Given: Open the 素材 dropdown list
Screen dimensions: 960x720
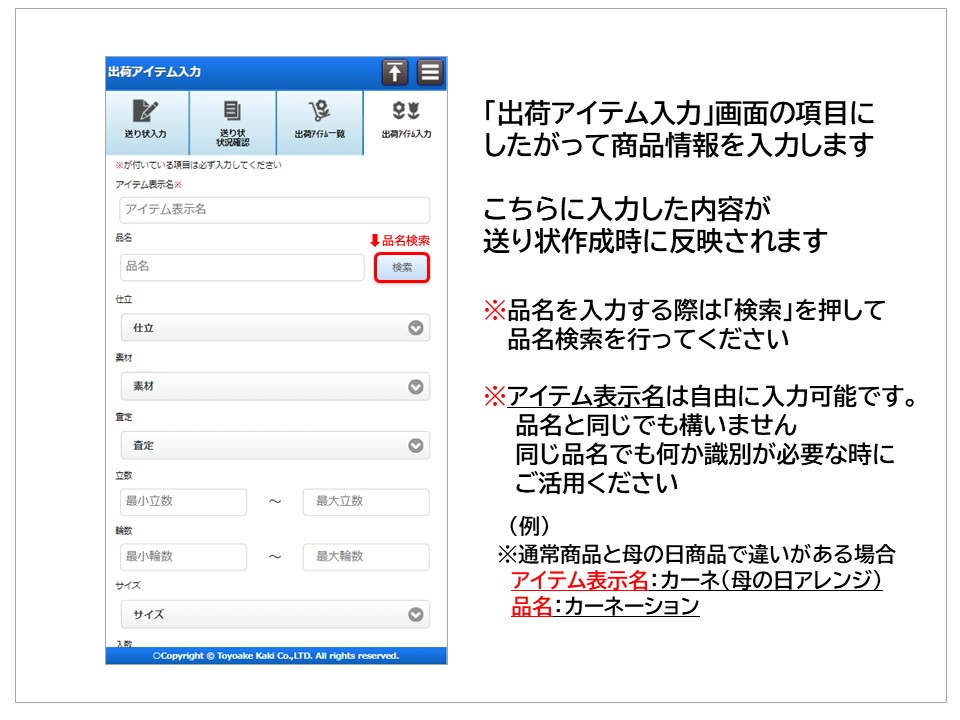Looking at the screenshot, I should (x=275, y=386).
